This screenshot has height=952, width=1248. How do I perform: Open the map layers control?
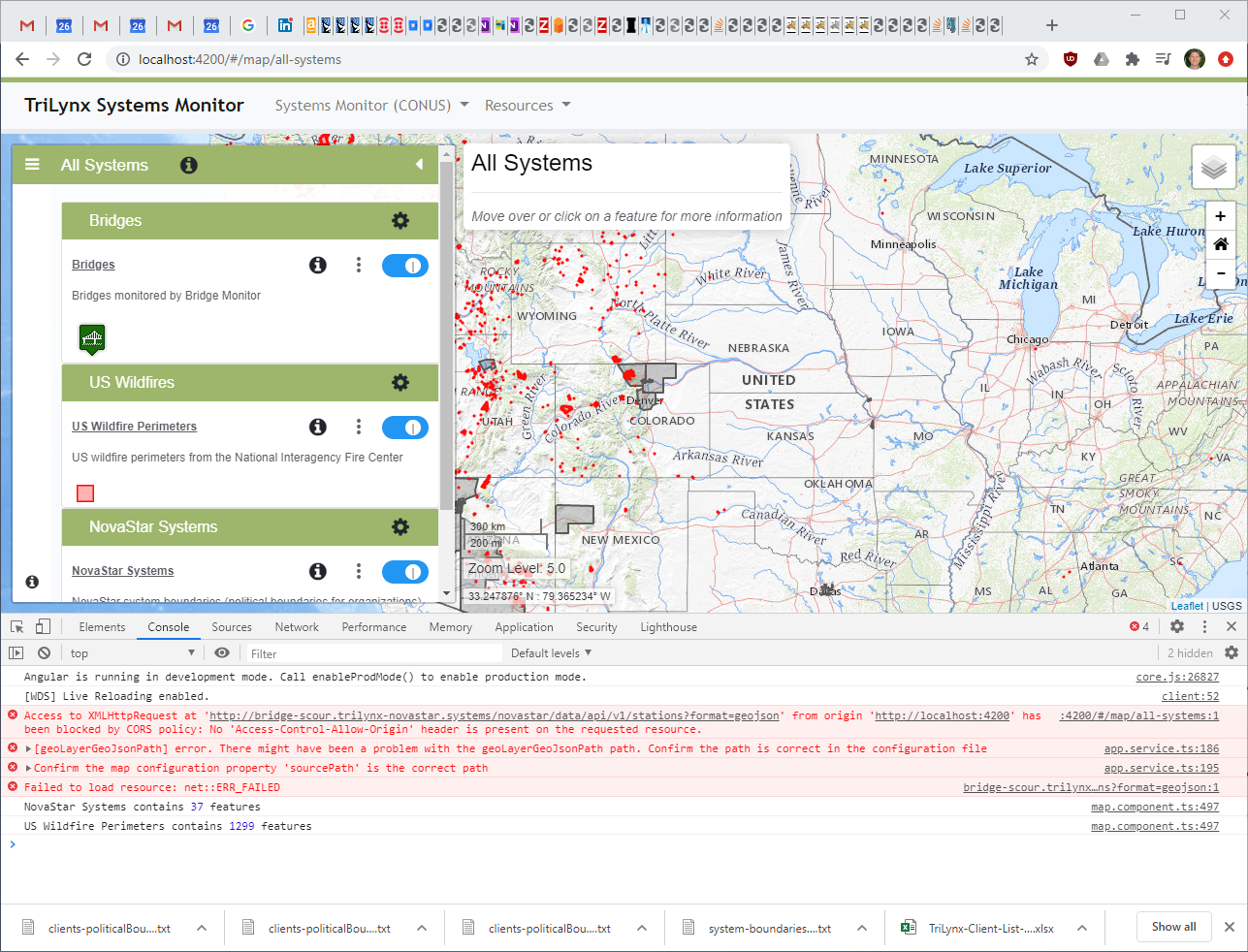pos(1213,168)
